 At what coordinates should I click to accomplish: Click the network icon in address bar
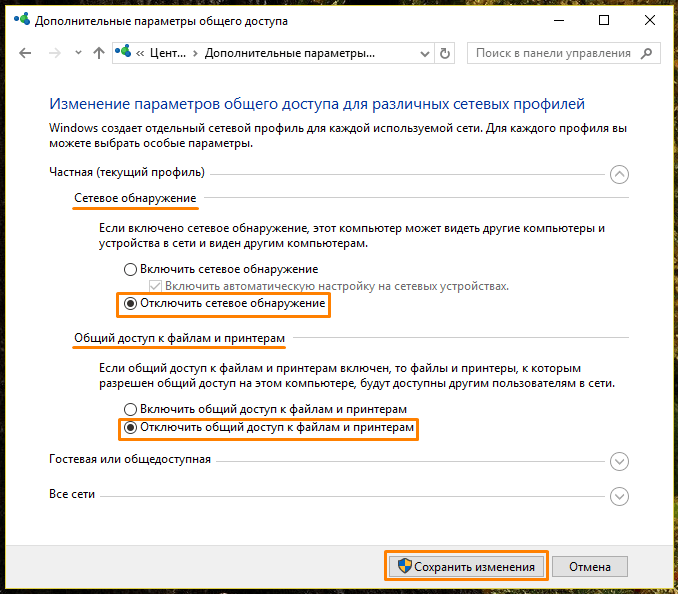[x=123, y=52]
